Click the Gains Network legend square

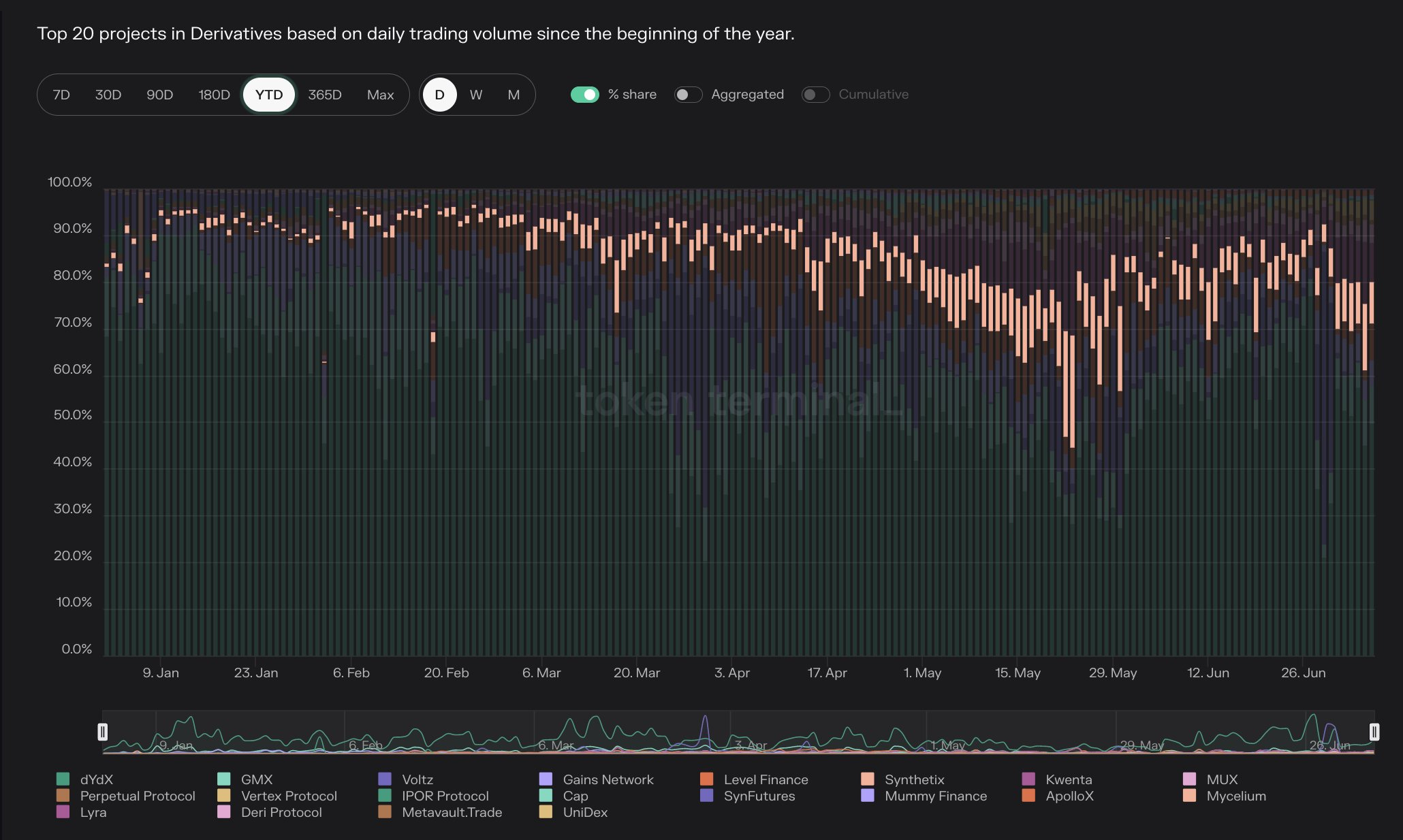click(x=546, y=779)
